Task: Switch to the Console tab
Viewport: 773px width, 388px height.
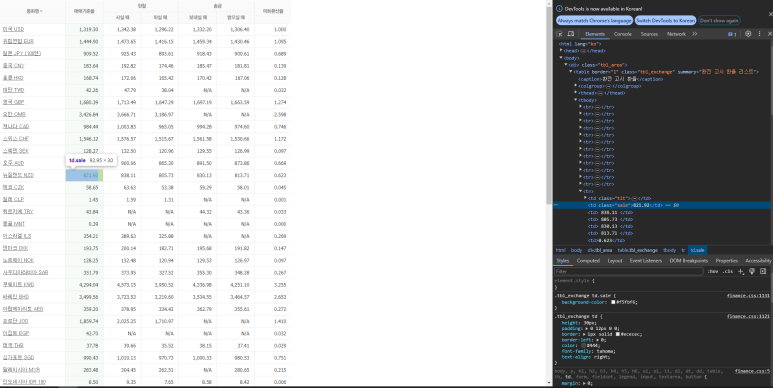Action: [623, 34]
